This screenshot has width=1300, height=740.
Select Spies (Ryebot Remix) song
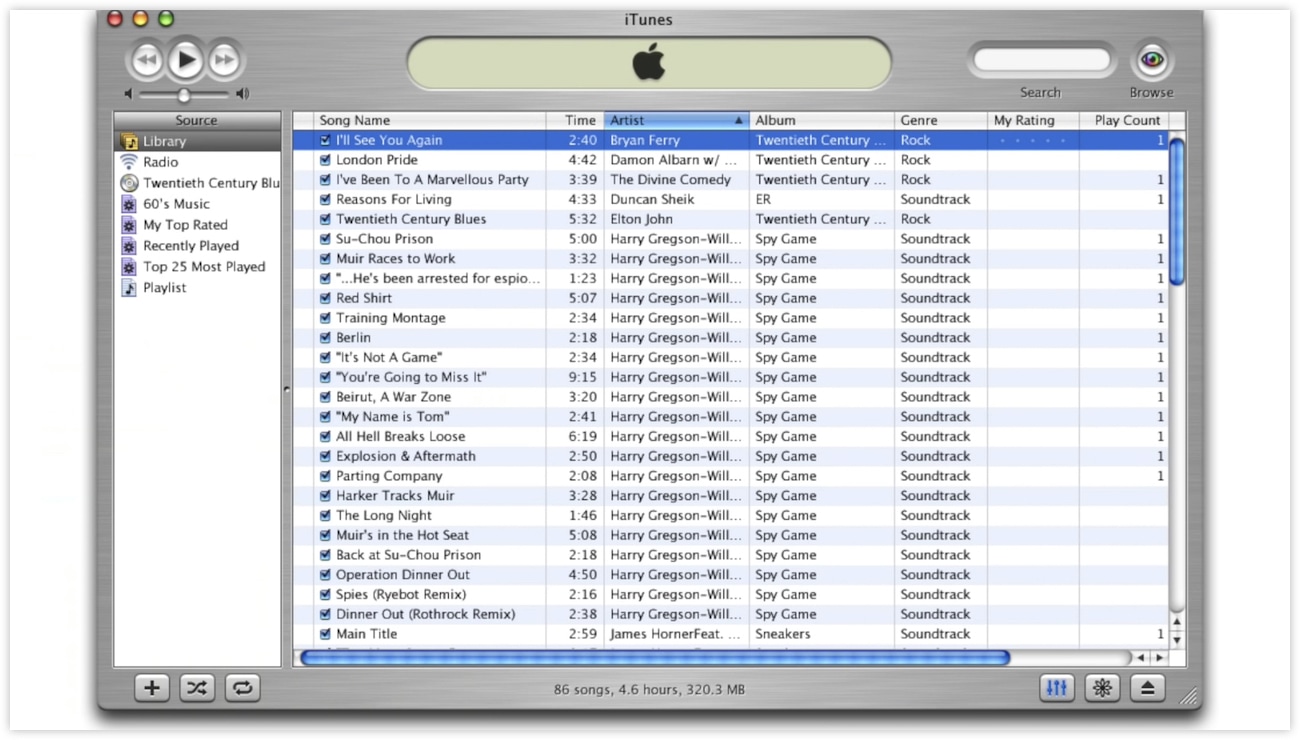[401, 595]
